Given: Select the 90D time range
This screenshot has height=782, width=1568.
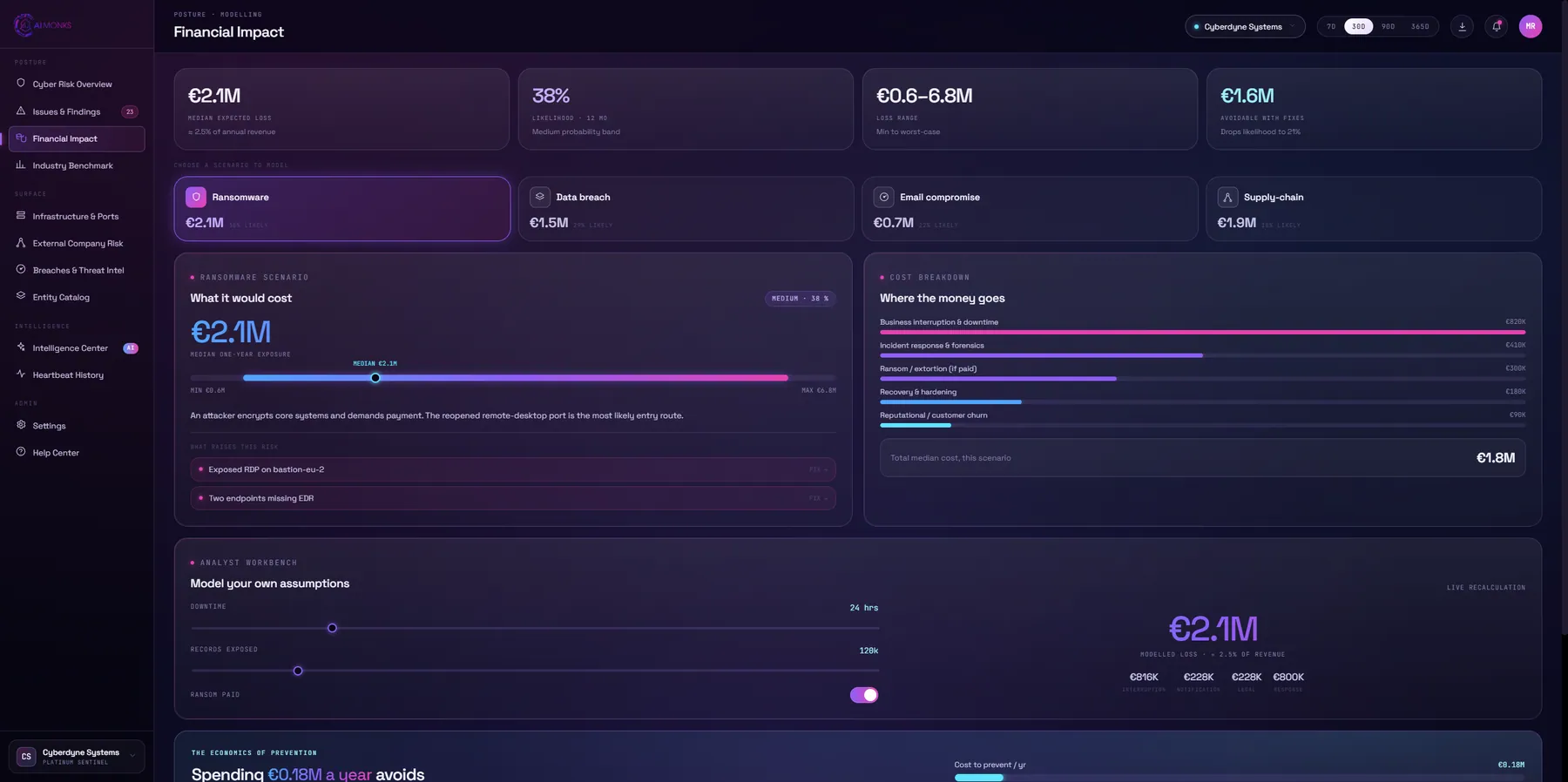Looking at the screenshot, I should tap(1389, 26).
